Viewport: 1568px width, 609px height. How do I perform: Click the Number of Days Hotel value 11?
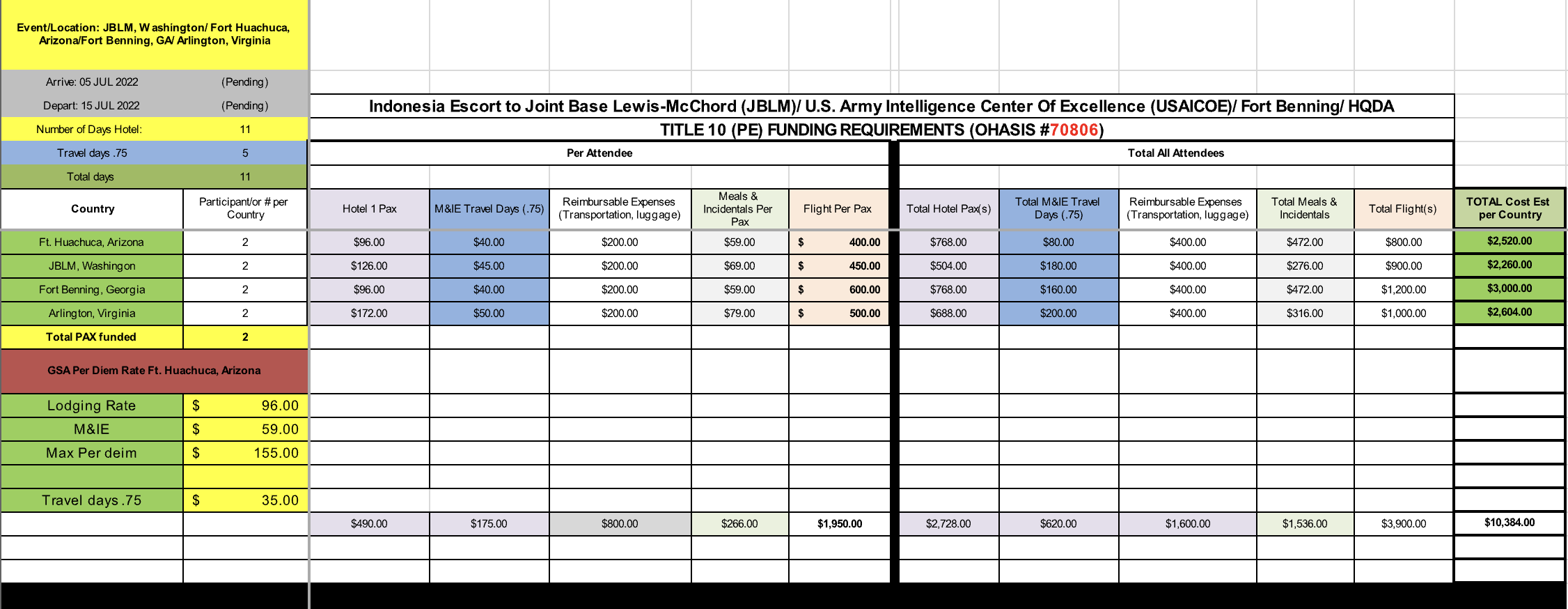245,130
